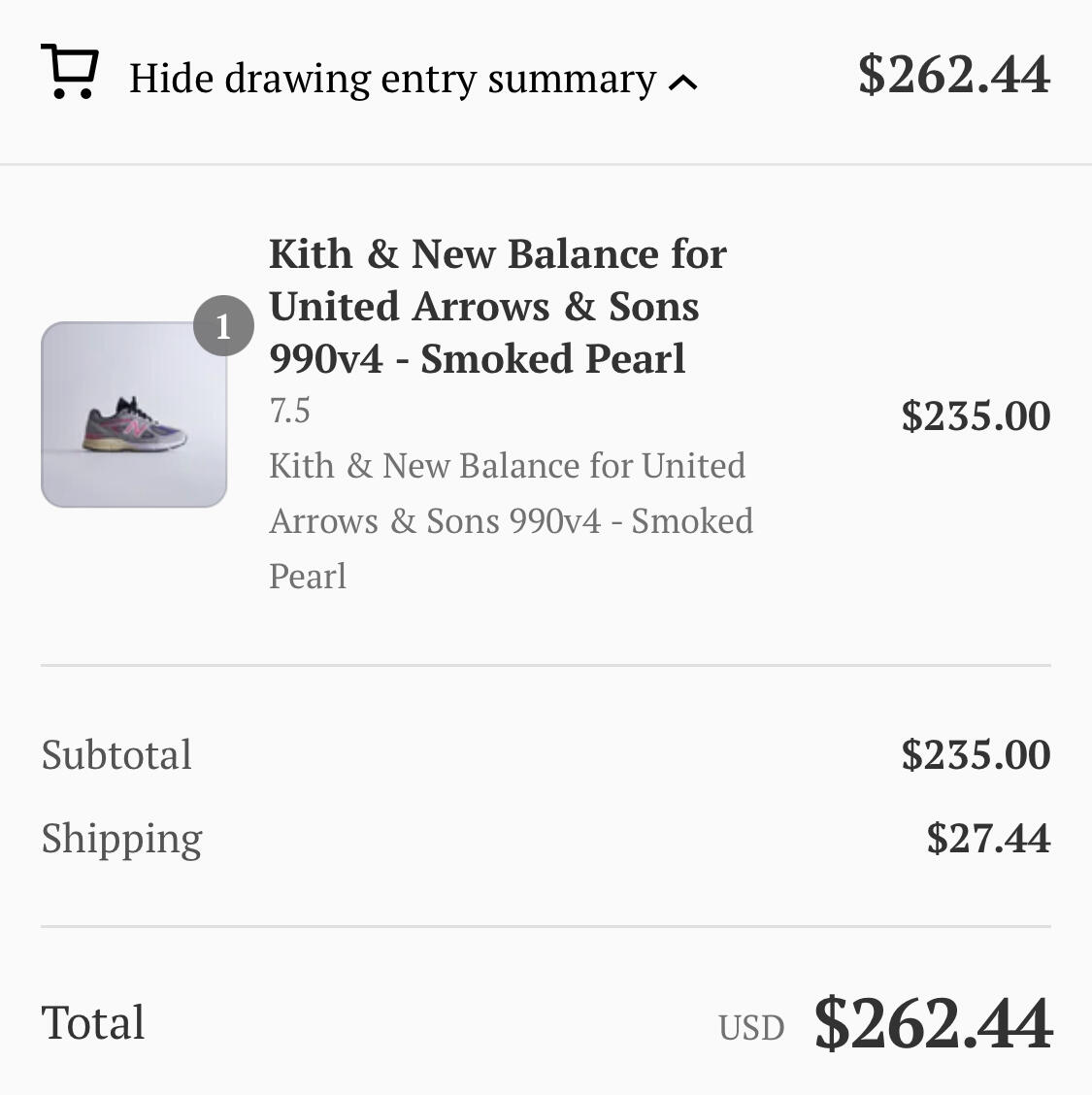Click the divider line below the summary header

[546, 165]
